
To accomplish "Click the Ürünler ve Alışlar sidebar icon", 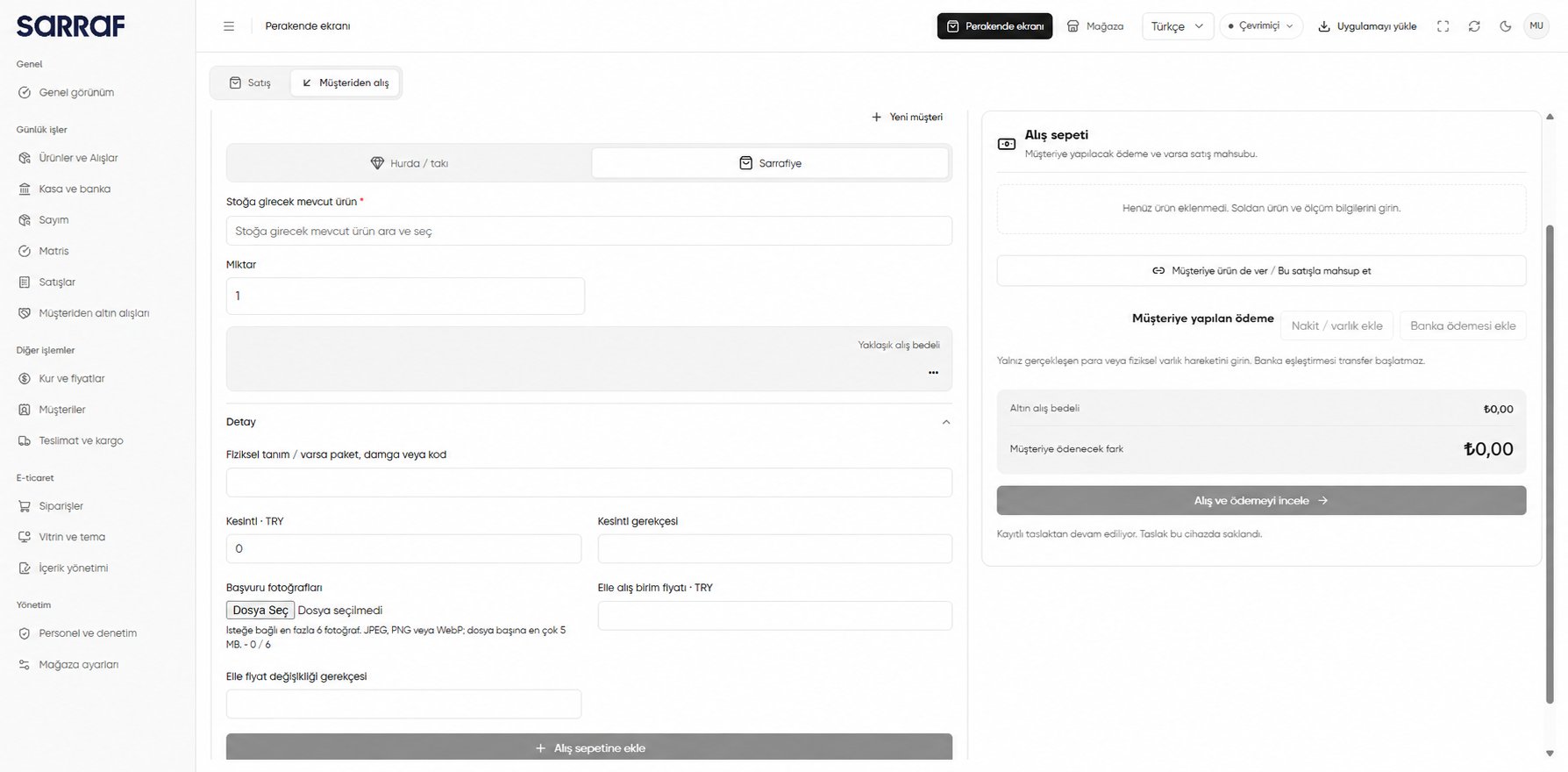I will point(25,158).
